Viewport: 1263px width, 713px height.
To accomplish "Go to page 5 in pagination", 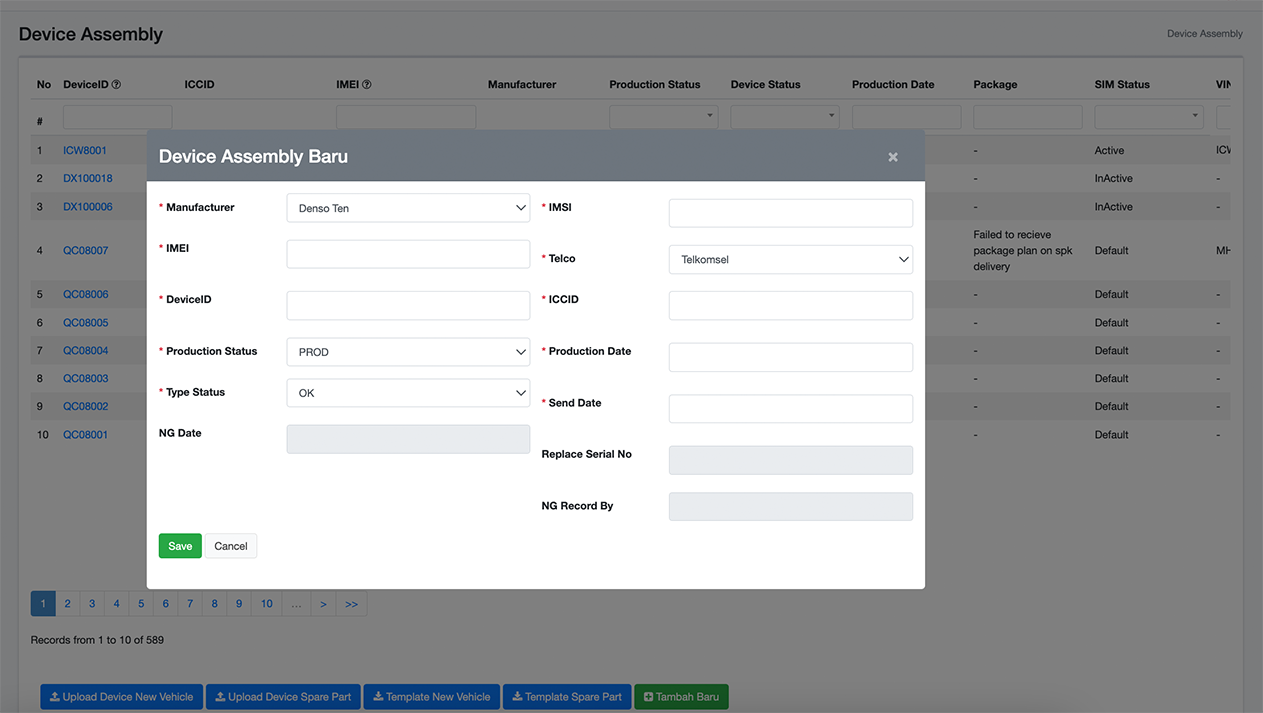I will tap(141, 604).
